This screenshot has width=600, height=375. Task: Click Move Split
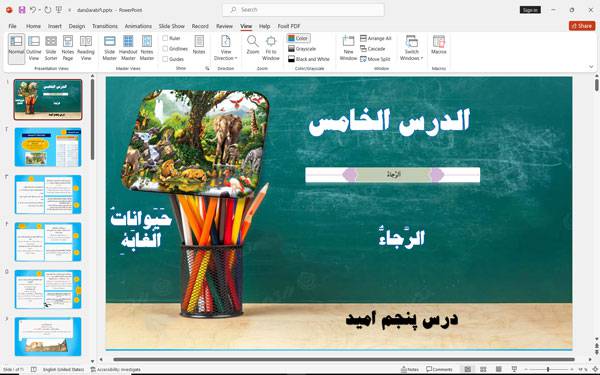[x=375, y=59]
